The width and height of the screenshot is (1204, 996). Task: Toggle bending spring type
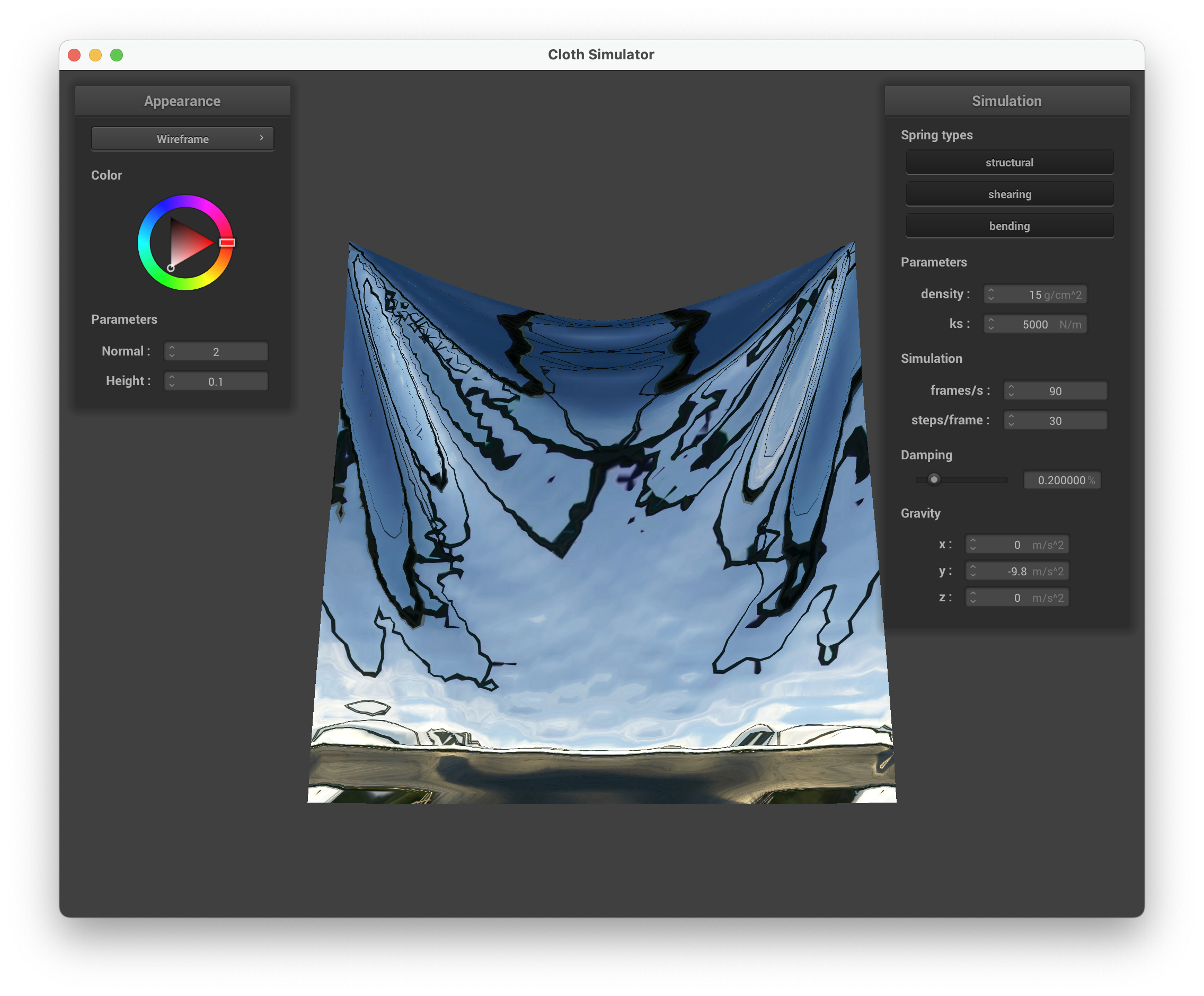pos(1009,226)
